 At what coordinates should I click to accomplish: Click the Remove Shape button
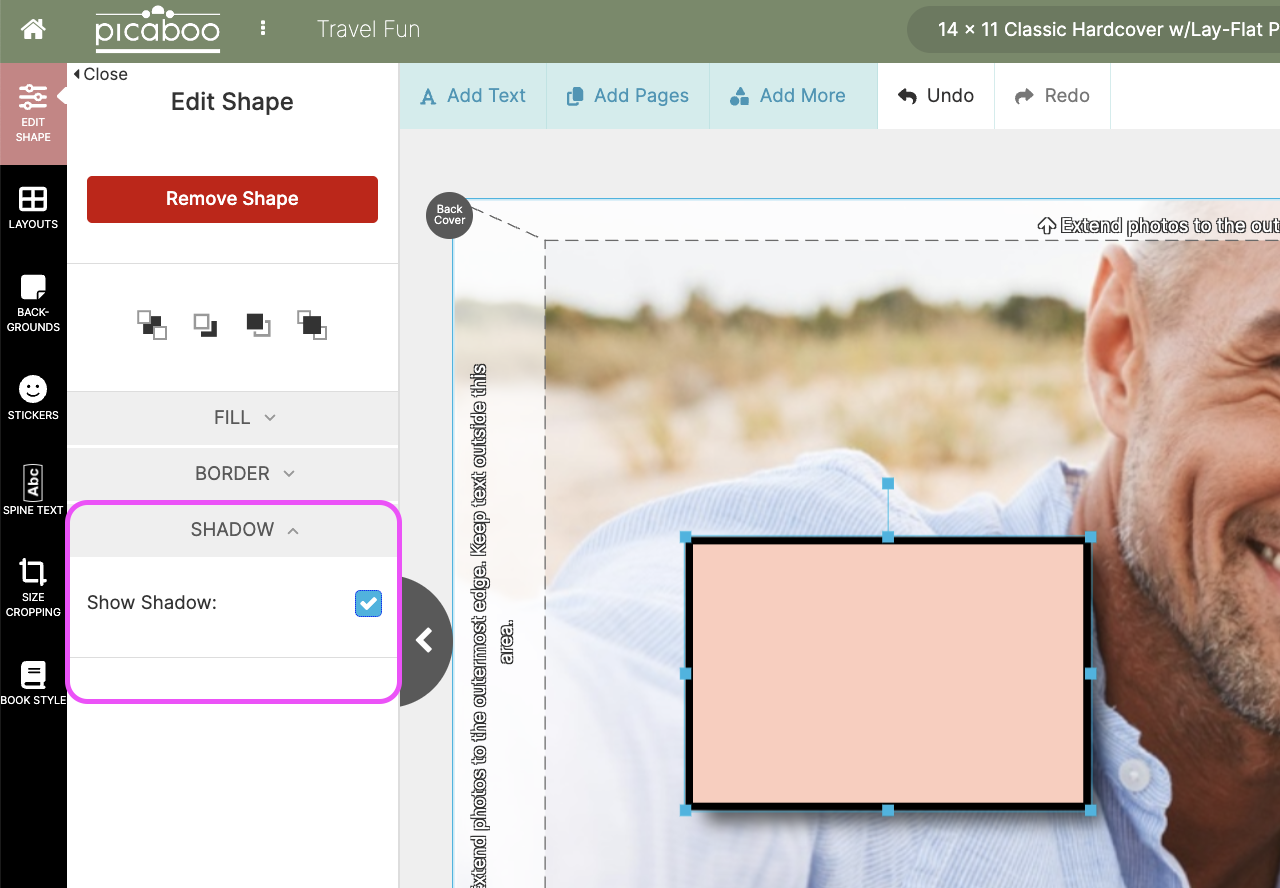(x=232, y=199)
